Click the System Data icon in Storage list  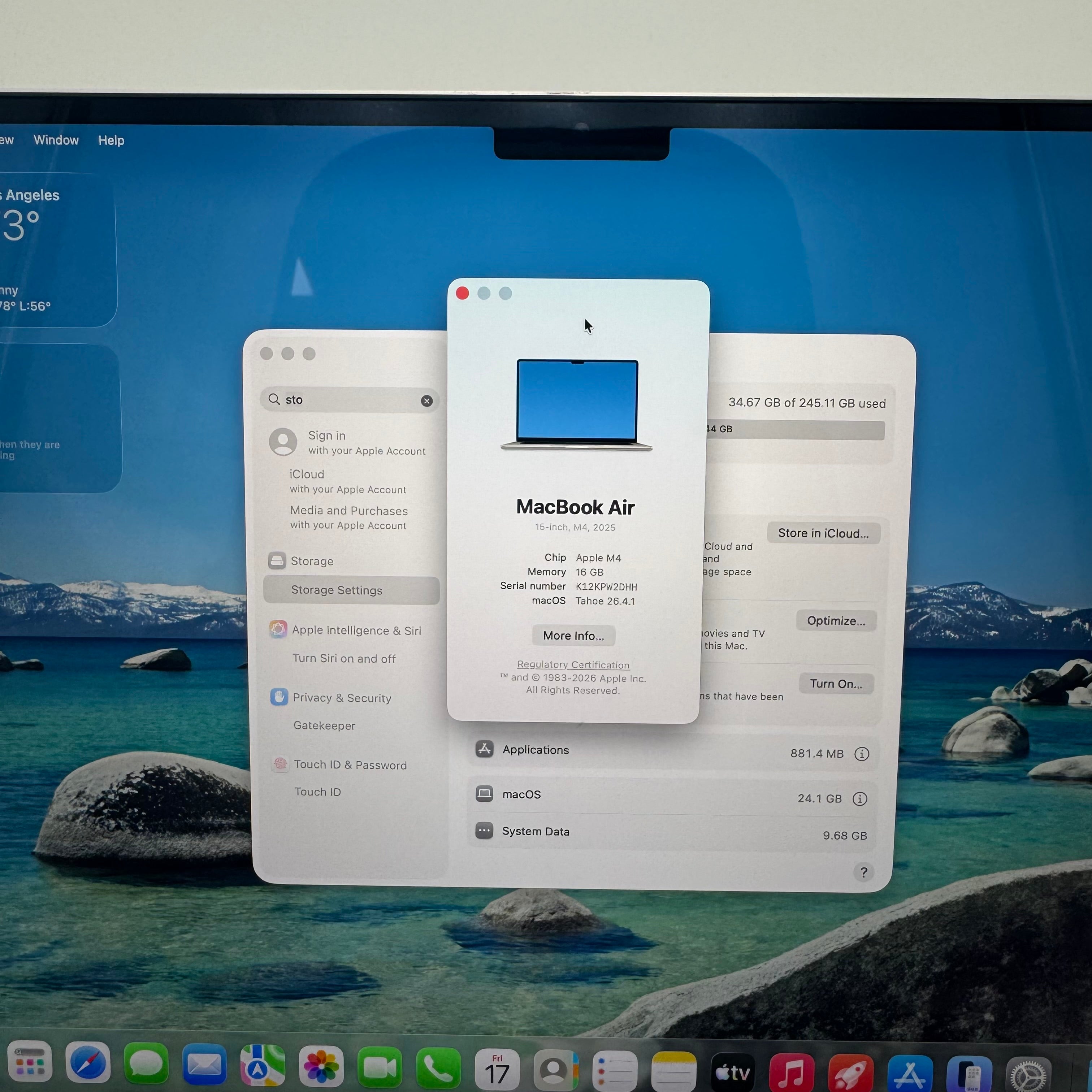tap(484, 831)
